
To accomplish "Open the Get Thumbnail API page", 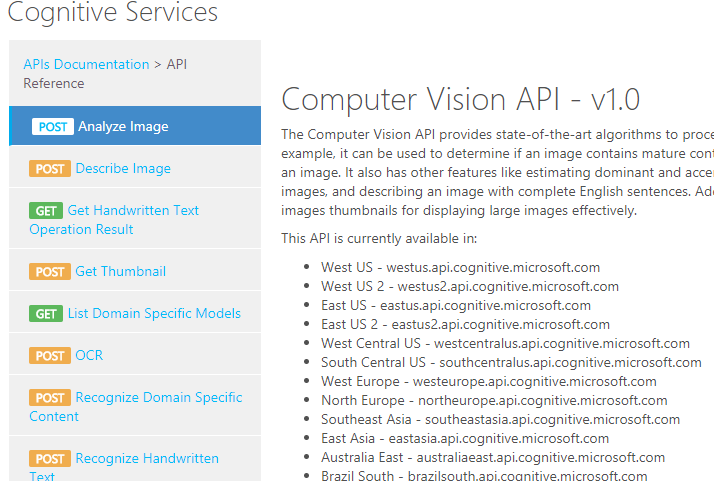I will click(120, 272).
